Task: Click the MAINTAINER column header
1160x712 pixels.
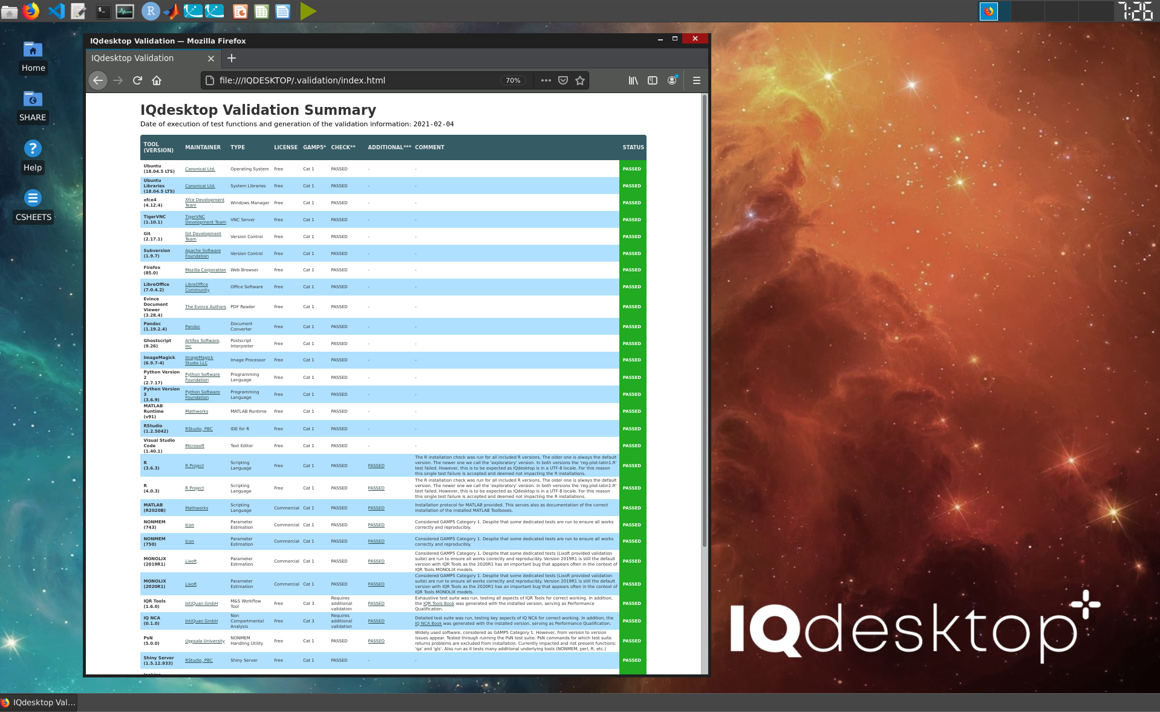Action: click(203, 147)
